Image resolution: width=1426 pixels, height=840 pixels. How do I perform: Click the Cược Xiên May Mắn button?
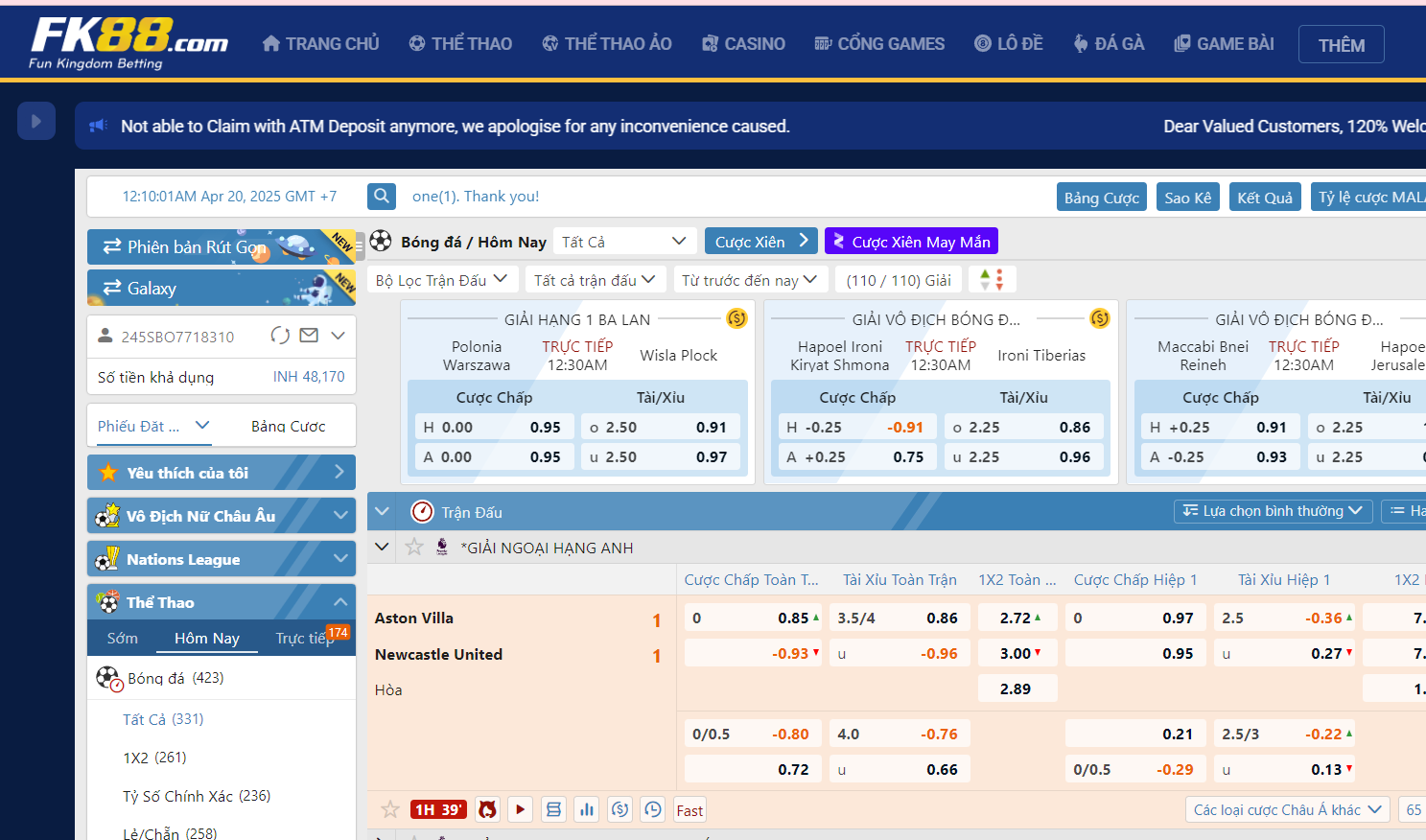pos(911,242)
